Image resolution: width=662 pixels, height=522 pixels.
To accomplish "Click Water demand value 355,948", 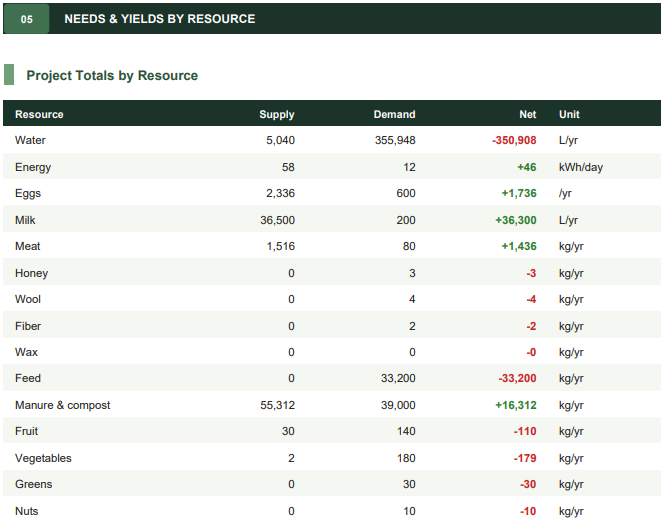I will pos(395,140).
